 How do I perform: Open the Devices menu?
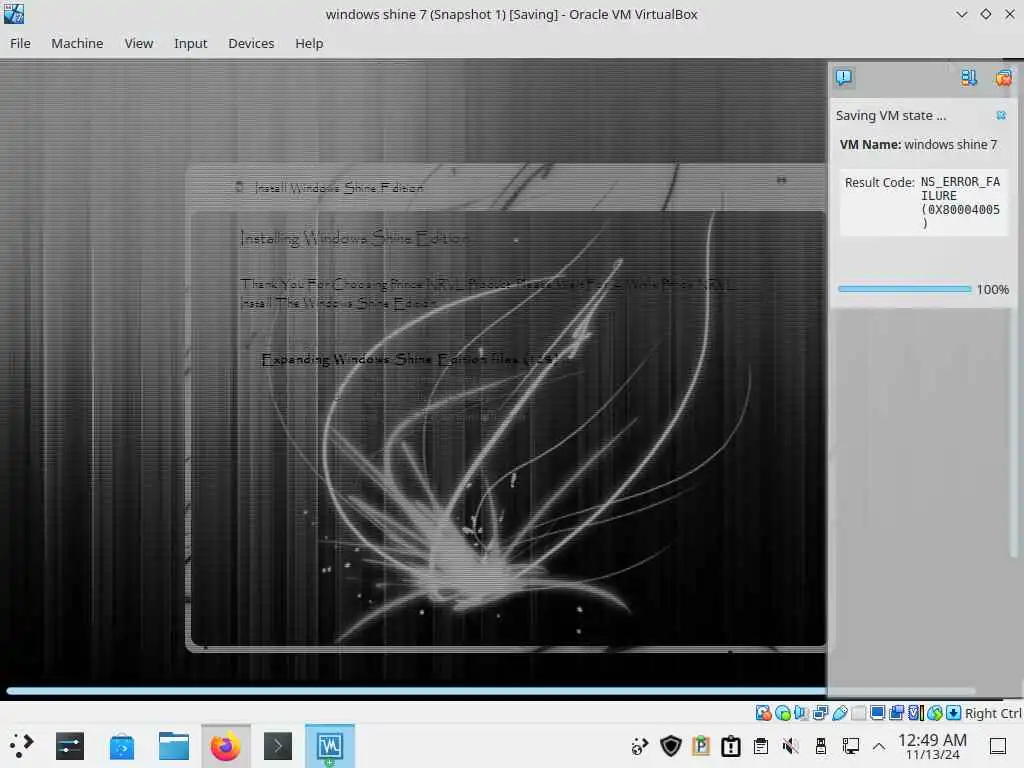tap(251, 43)
